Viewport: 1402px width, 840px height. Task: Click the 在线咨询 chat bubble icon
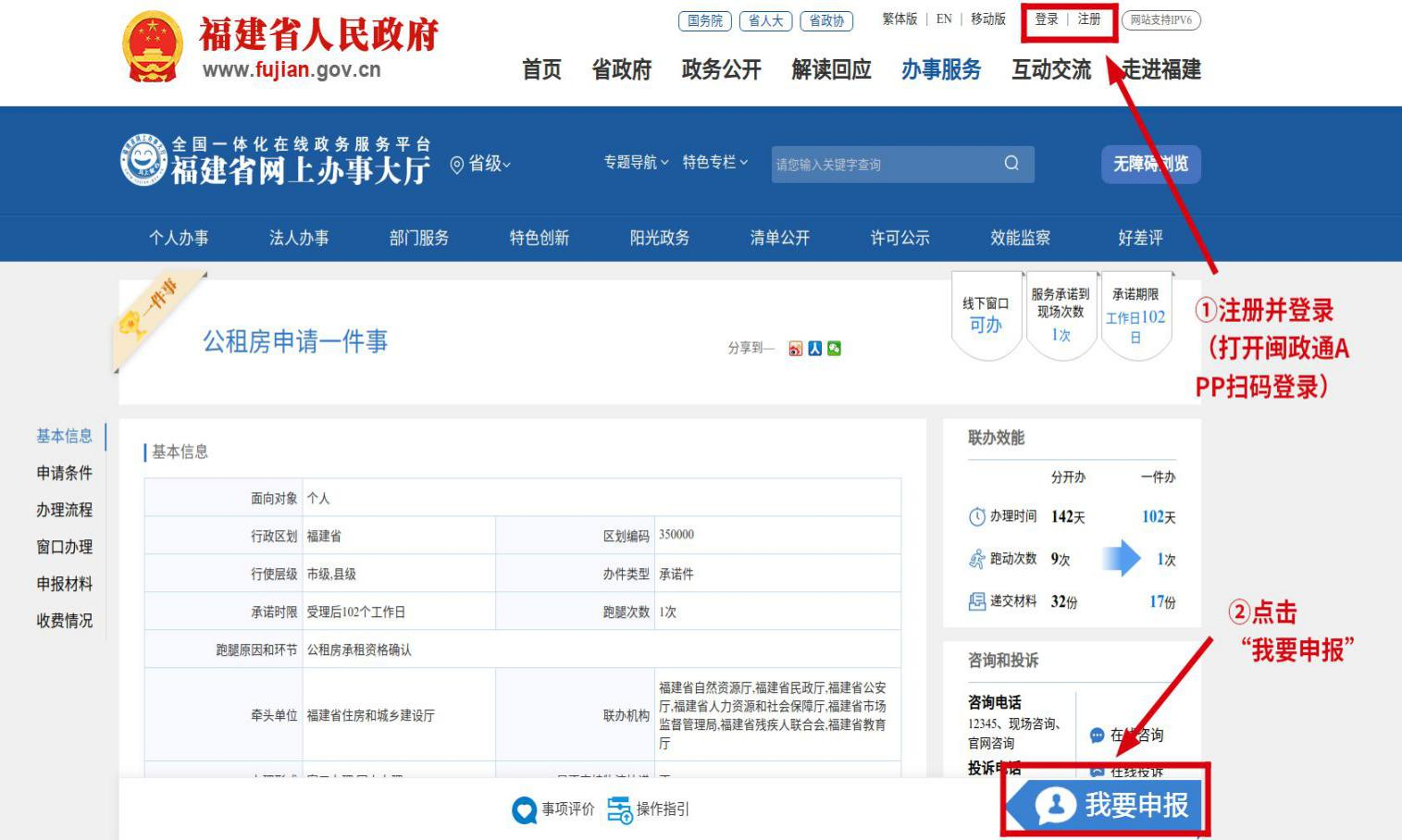1098,735
